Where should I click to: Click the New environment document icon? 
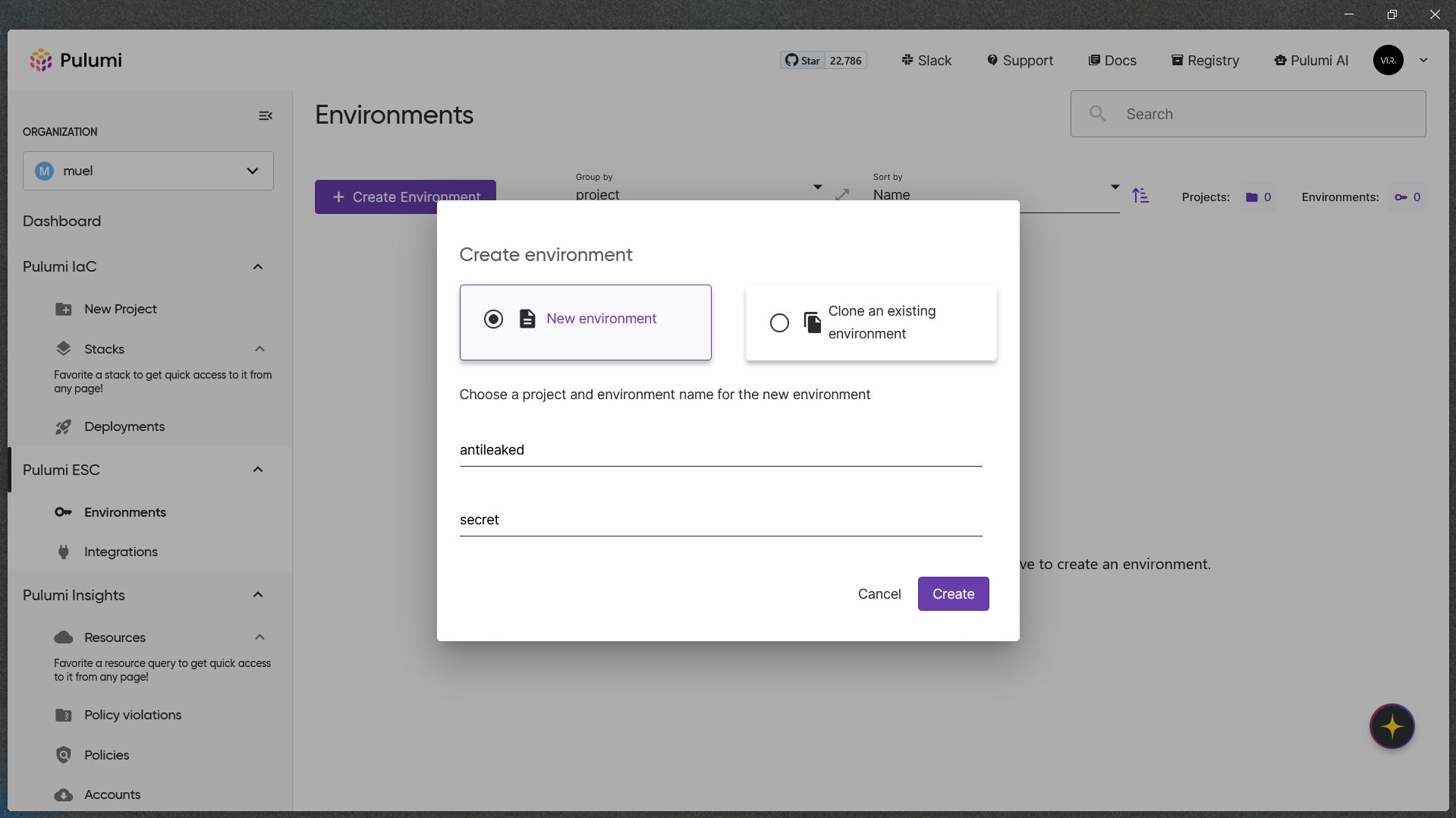click(x=527, y=319)
